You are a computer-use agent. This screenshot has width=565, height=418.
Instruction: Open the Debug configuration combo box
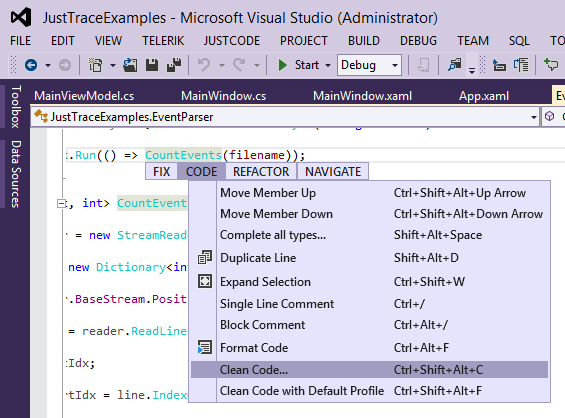[x=369, y=65]
